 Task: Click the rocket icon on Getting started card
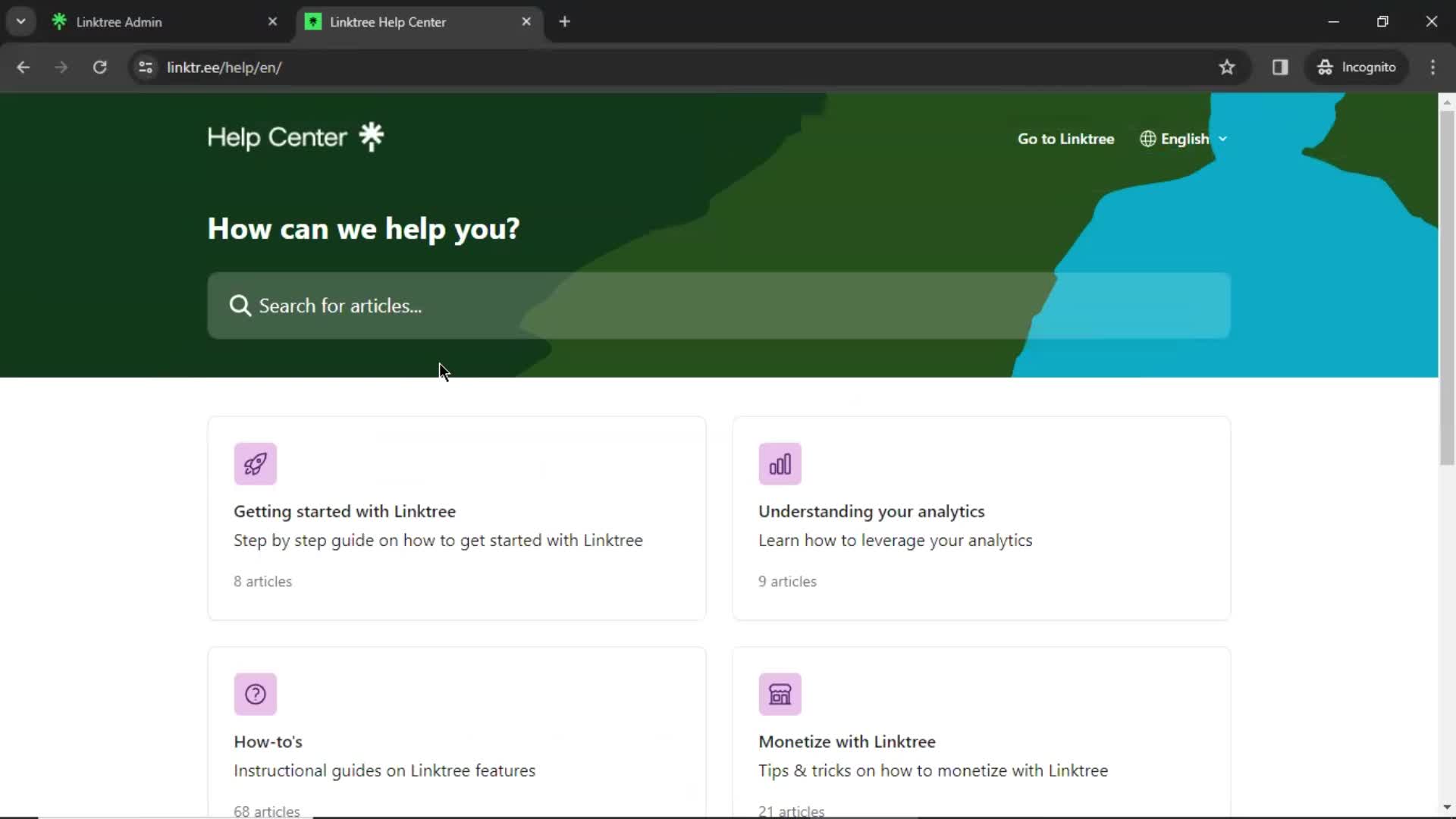(x=255, y=463)
